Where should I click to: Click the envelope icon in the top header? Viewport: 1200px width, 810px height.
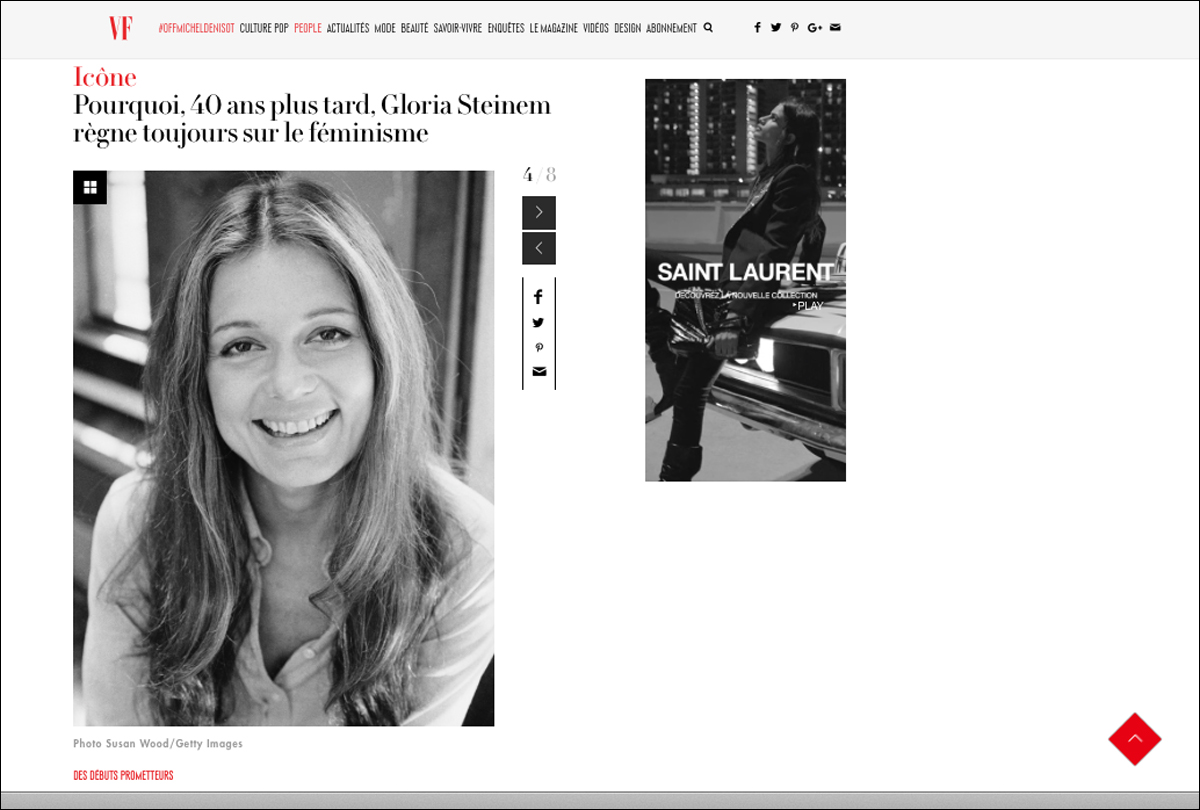(835, 28)
